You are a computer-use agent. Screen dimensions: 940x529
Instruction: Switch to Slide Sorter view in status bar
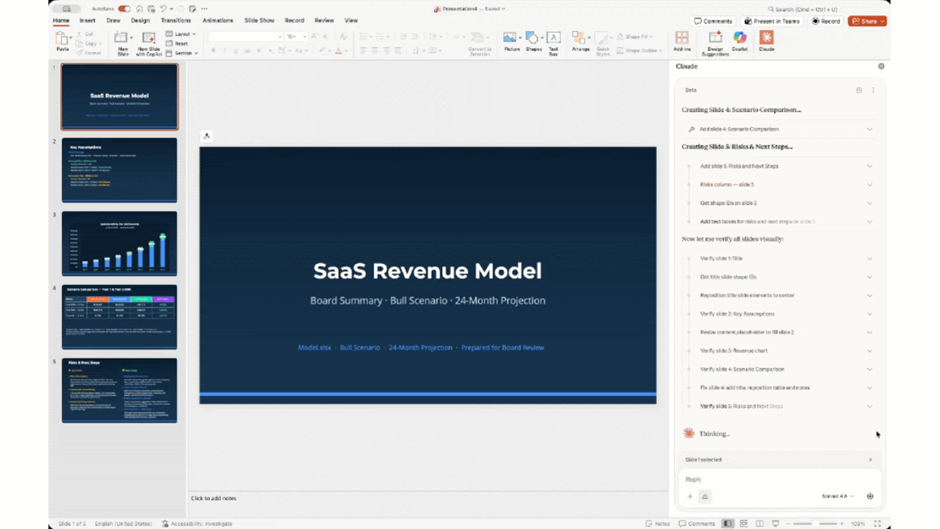pos(744,523)
